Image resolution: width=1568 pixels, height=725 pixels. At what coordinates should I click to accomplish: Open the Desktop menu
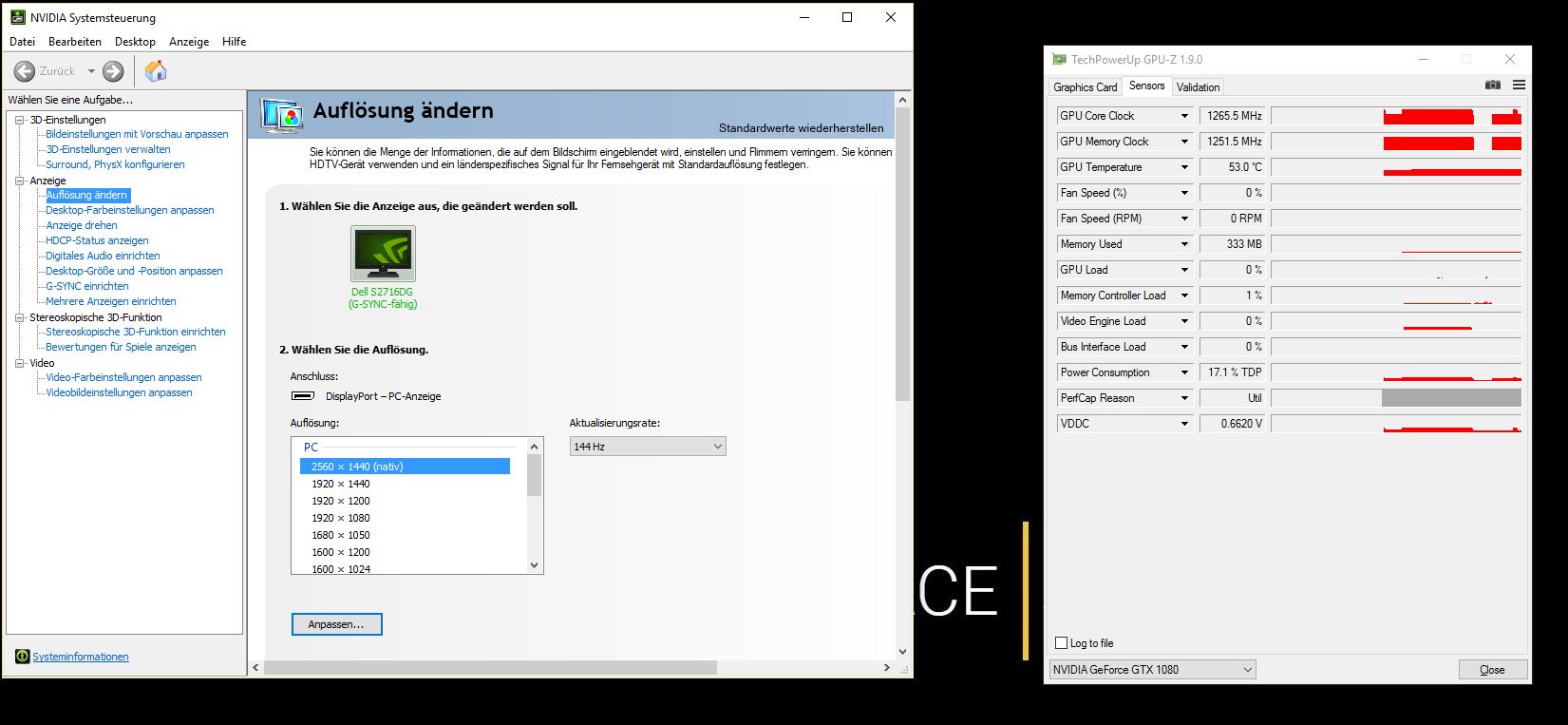pos(135,42)
